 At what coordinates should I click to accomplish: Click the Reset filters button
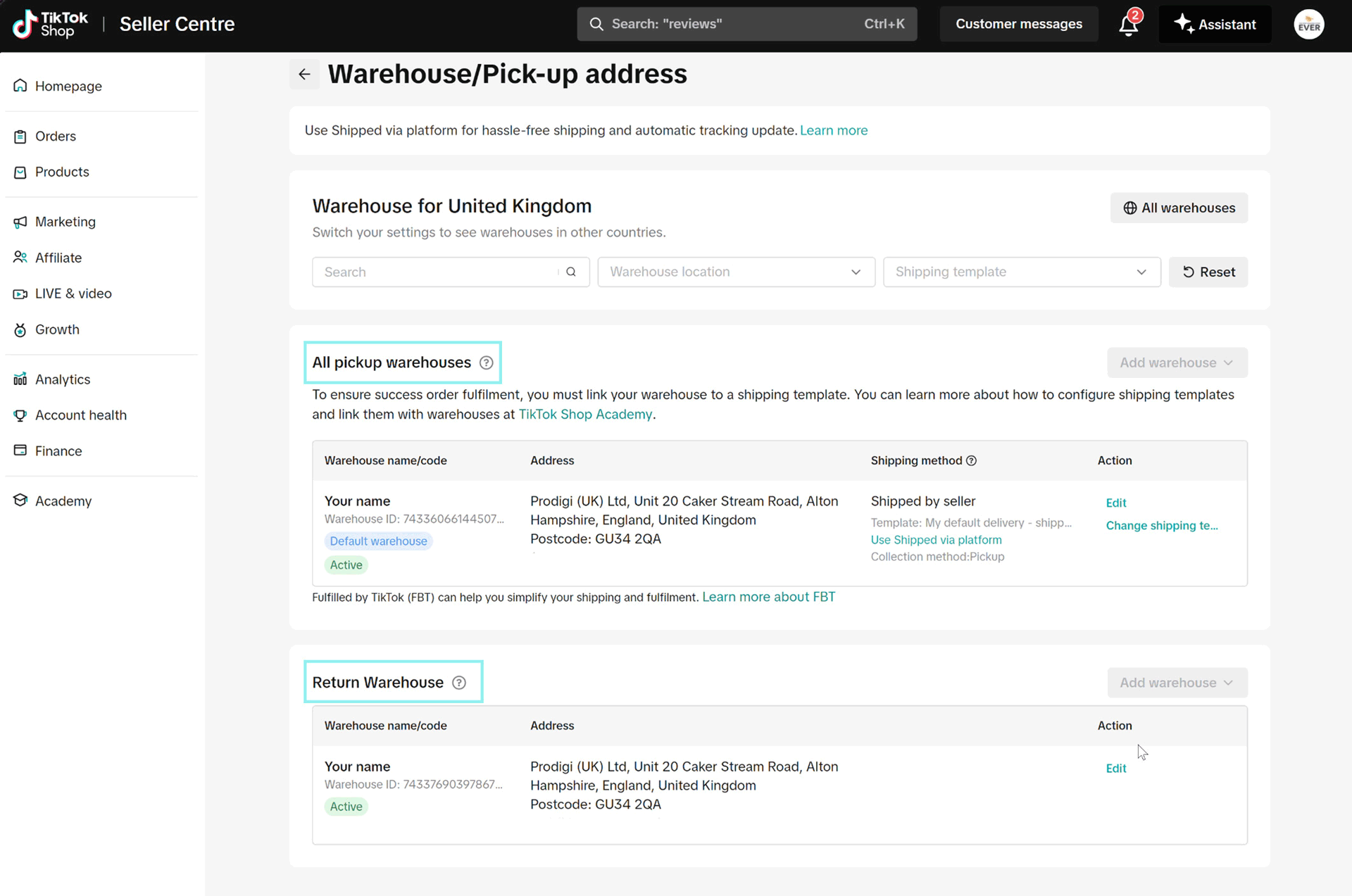point(1208,272)
